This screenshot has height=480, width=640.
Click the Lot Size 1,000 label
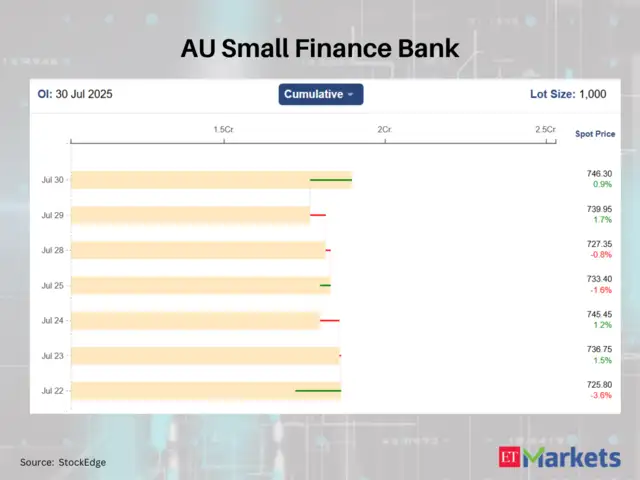pos(567,94)
